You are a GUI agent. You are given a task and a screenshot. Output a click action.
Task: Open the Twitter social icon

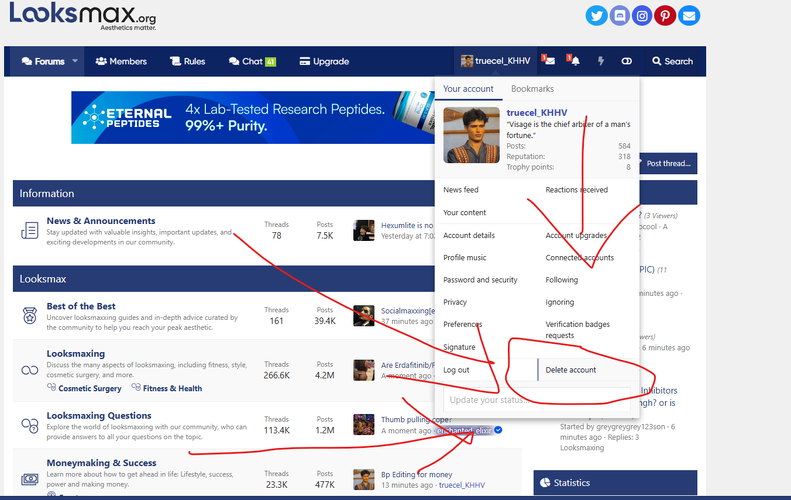(596, 16)
